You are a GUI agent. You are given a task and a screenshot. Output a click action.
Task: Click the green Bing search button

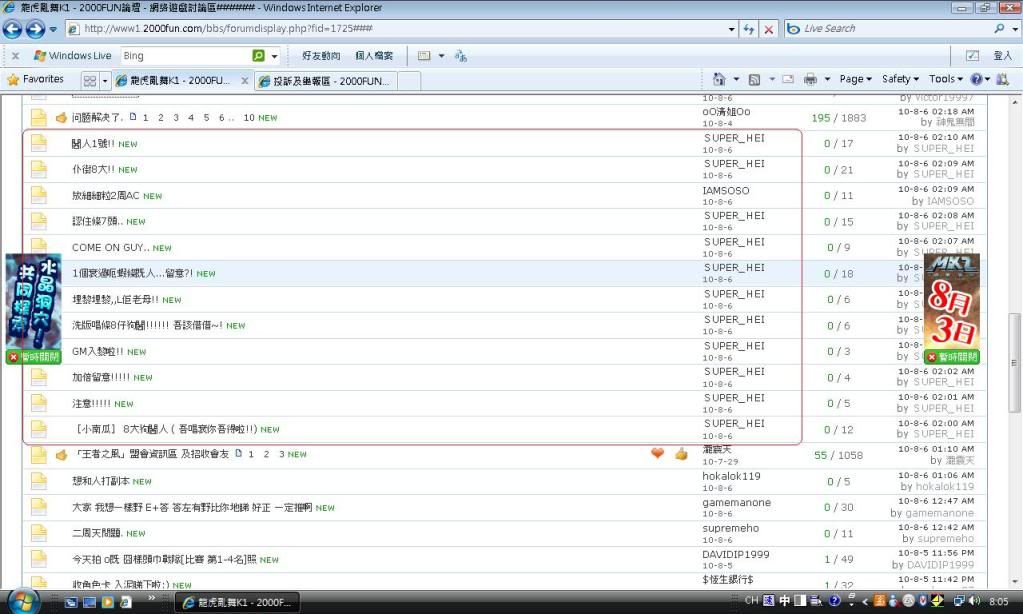click(x=259, y=56)
